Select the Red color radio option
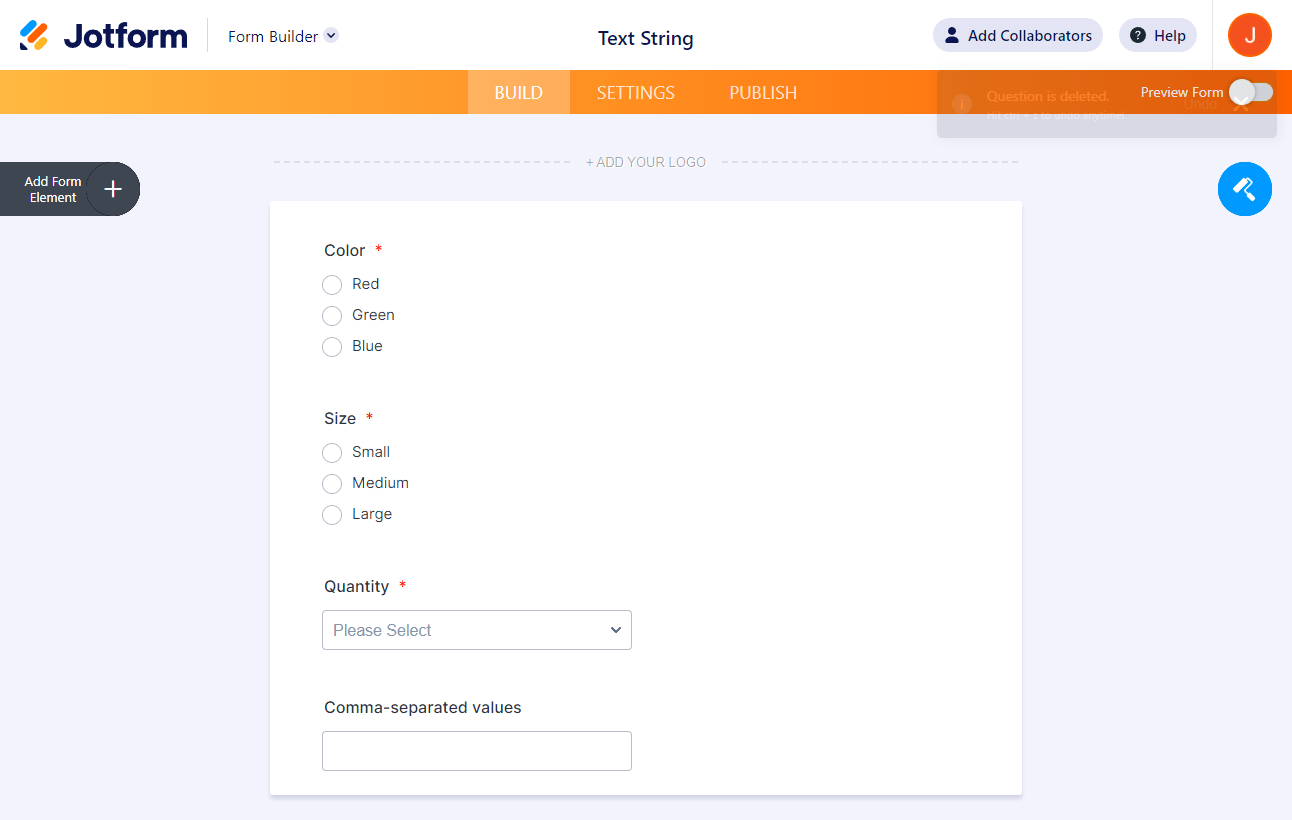This screenshot has height=820, width=1292. tap(332, 285)
